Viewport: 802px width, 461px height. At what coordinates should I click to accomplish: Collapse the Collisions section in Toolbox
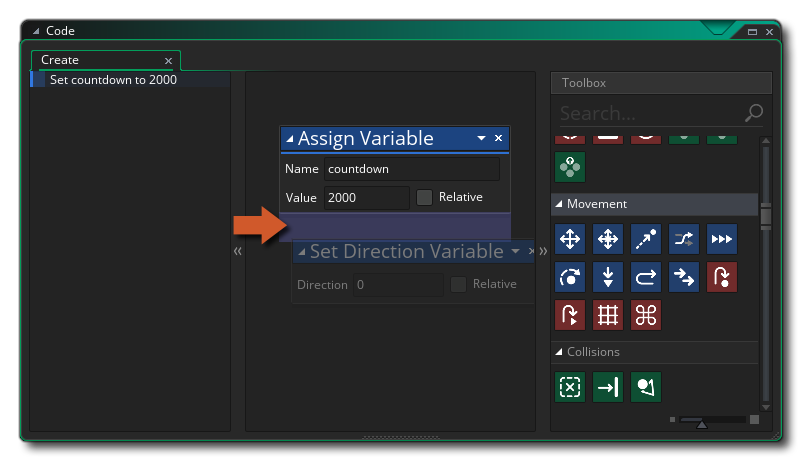pos(558,352)
